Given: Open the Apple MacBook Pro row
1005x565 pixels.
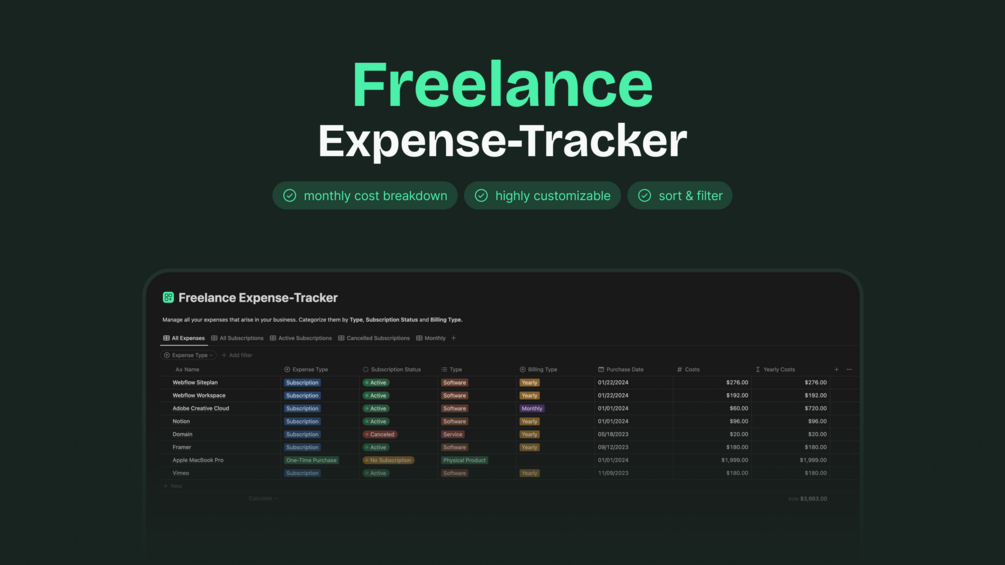Looking at the screenshot, I should [x=197, y=460].
